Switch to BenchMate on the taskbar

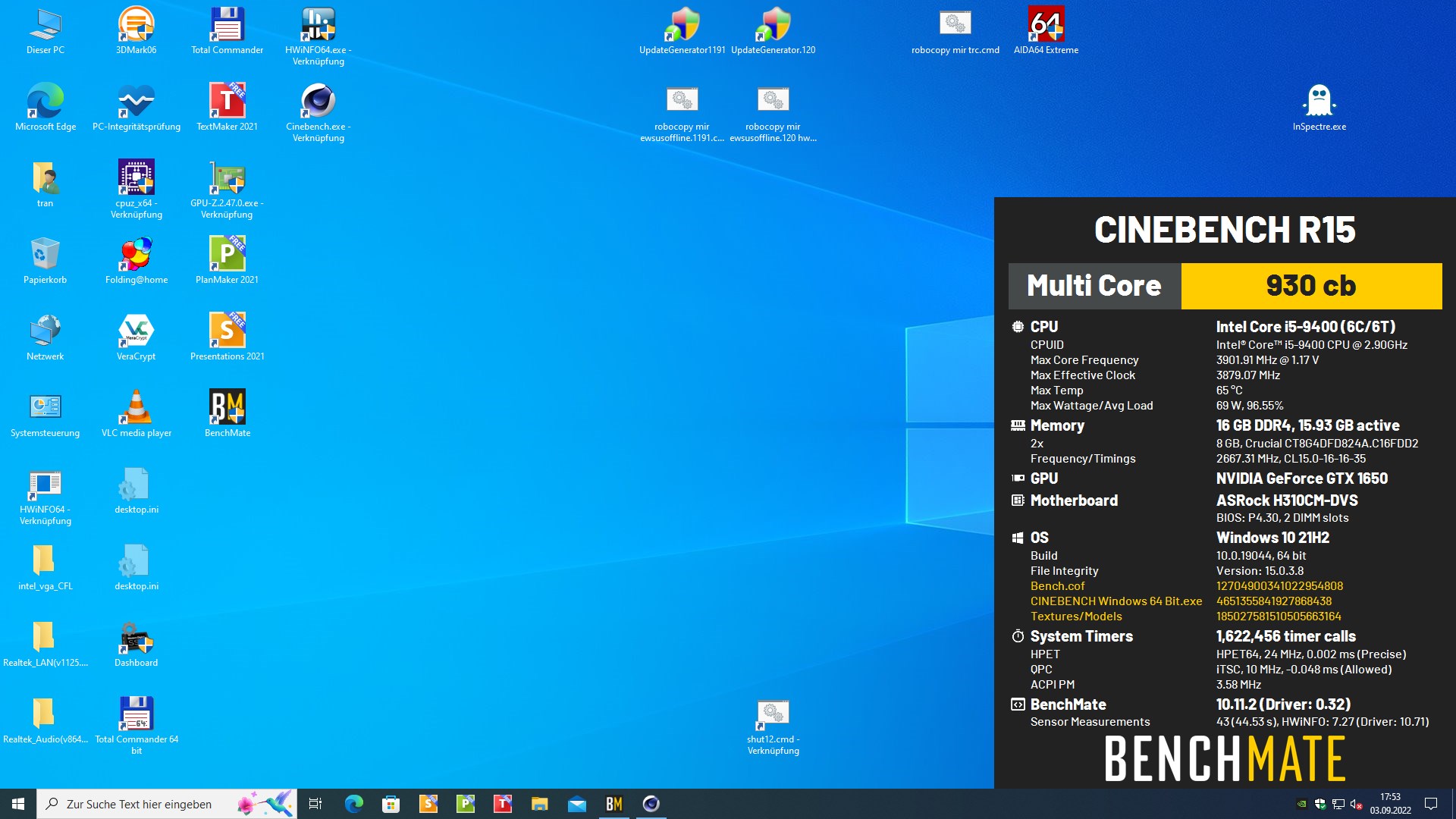tap(614, 804)
